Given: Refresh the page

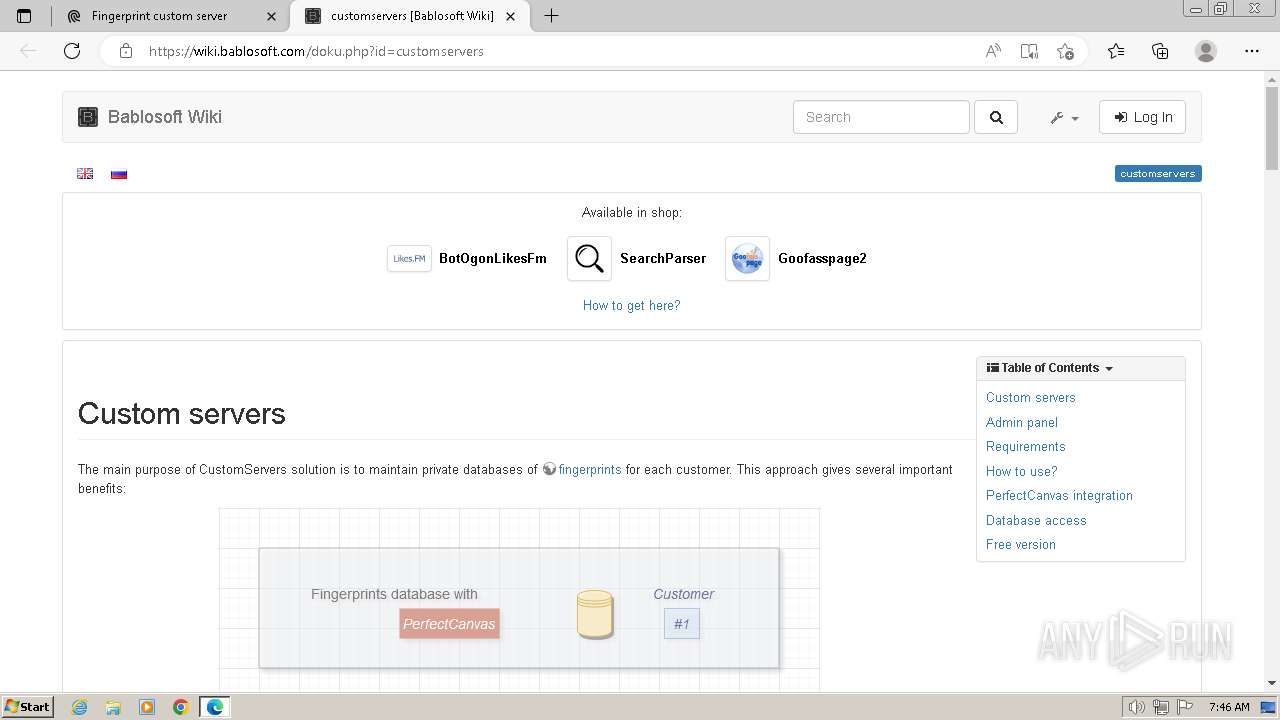Looking at the screenshot, I should [72, 51].
